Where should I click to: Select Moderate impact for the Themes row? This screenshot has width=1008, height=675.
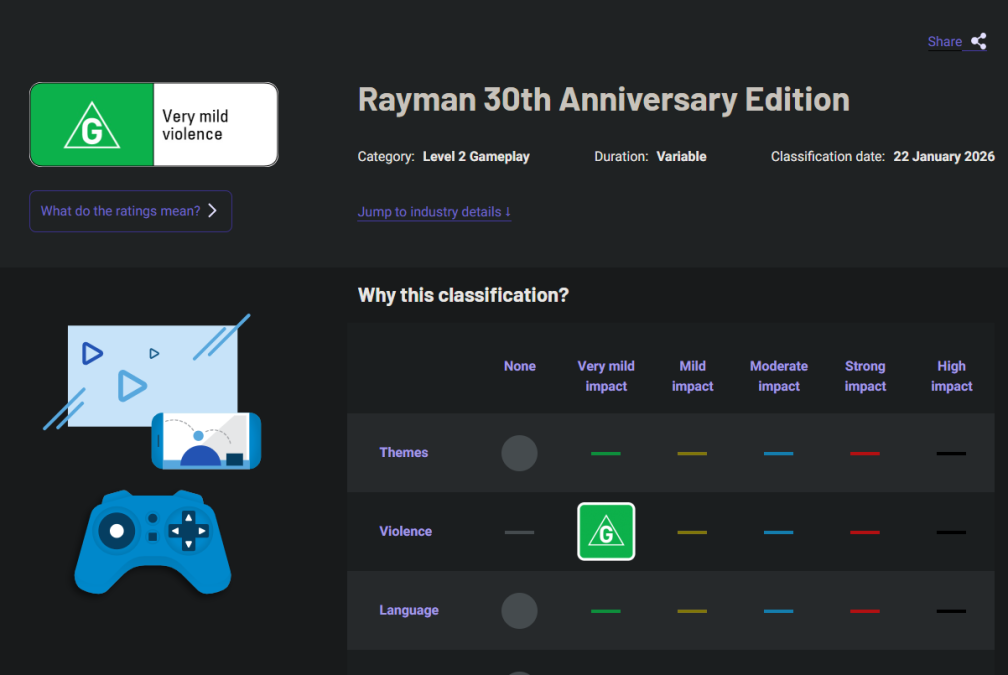(x=779, y=453)
